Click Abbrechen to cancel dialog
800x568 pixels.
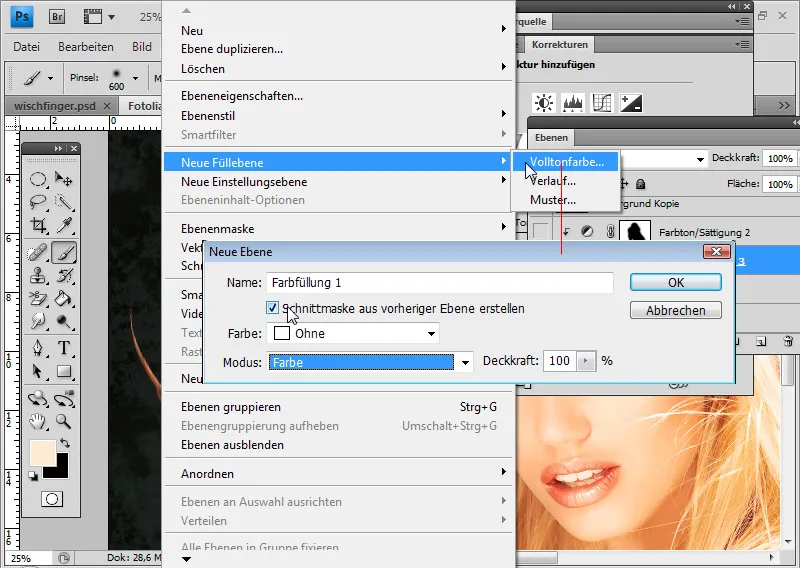tap(676, 310)
